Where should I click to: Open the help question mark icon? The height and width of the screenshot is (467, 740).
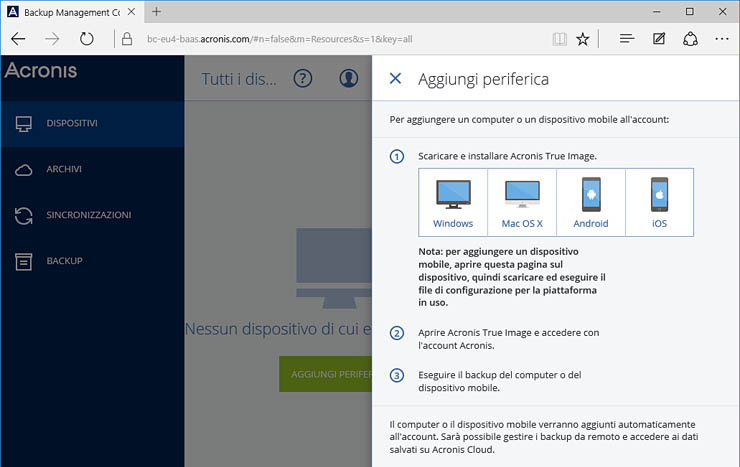pos(303,78)
